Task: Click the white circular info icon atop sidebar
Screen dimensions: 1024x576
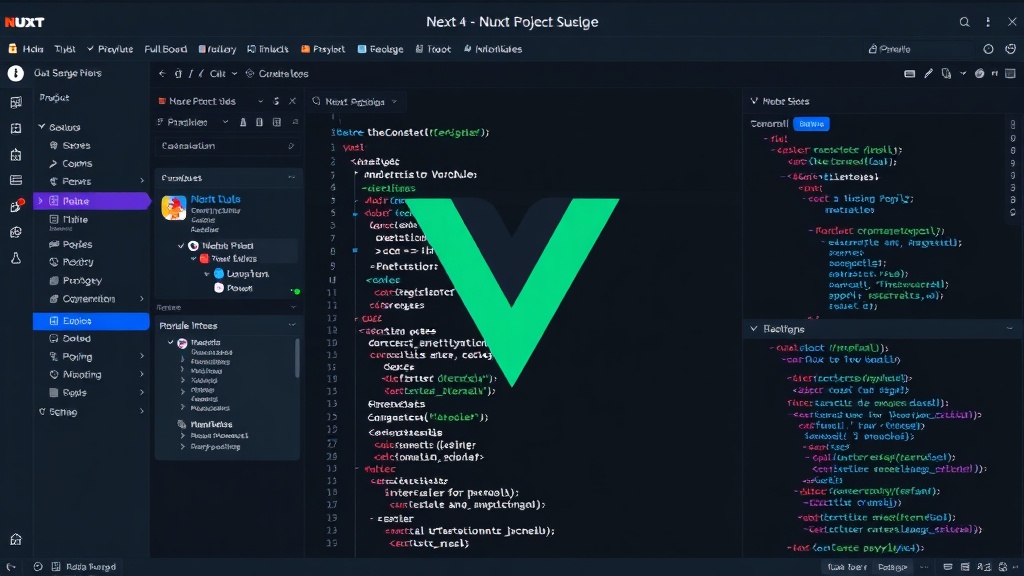Action: point(16,73)
